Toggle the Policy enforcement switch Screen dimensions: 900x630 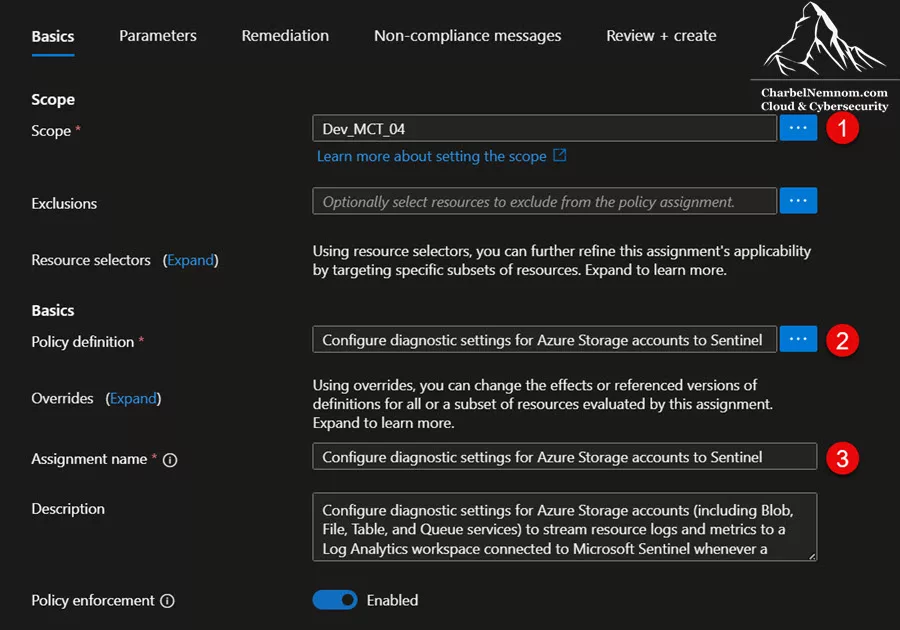[x=335, y=600]
